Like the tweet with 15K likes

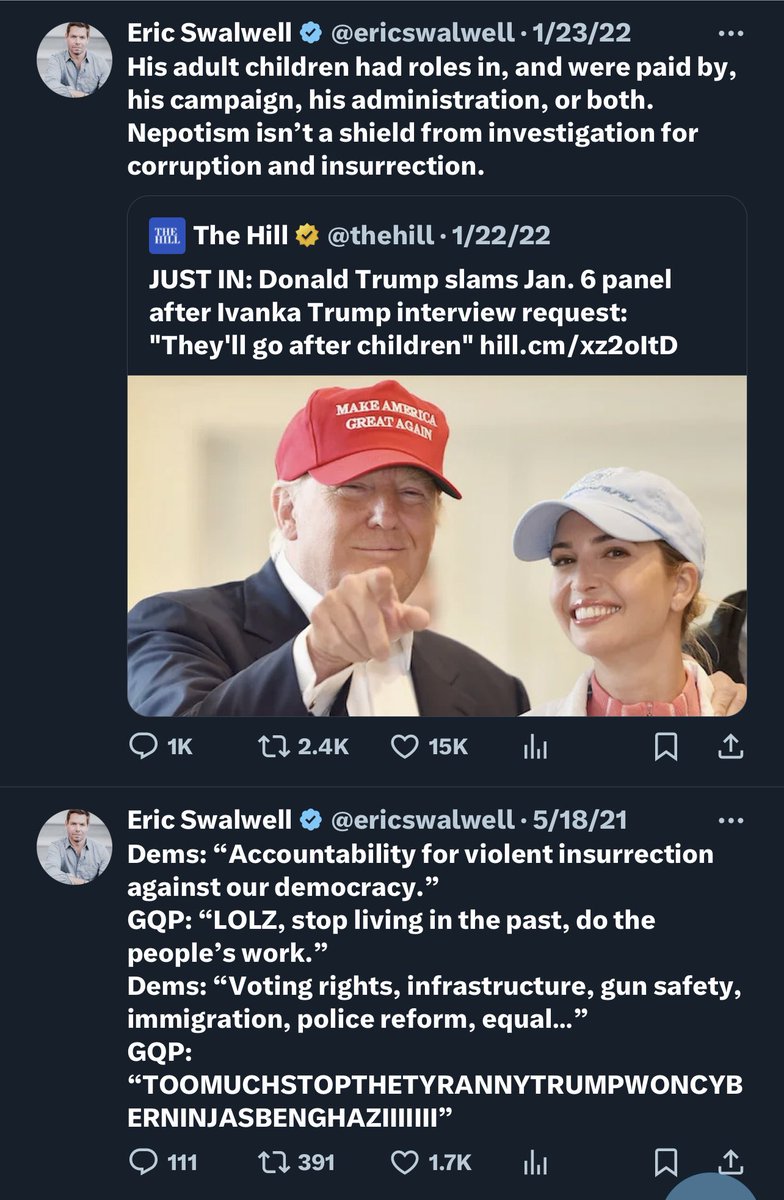pos(405,746)
